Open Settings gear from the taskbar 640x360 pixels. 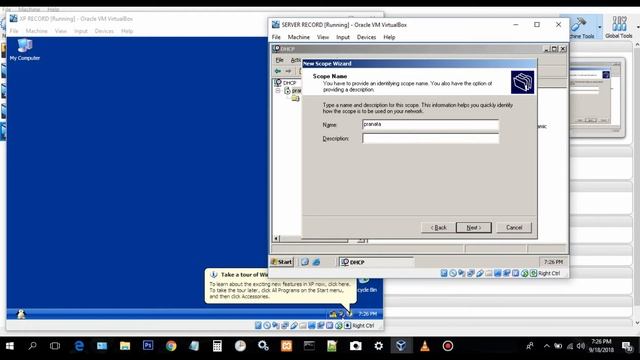pos(378,346)
